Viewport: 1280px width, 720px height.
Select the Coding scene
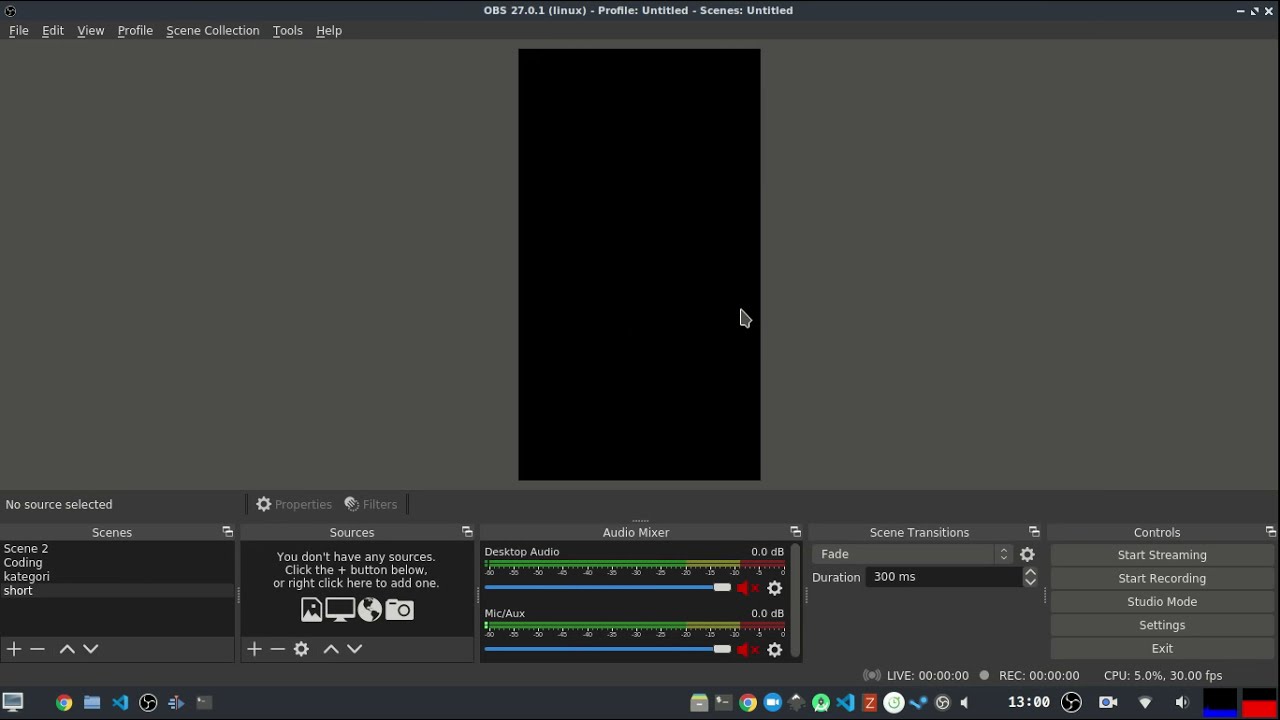[118, 563]
